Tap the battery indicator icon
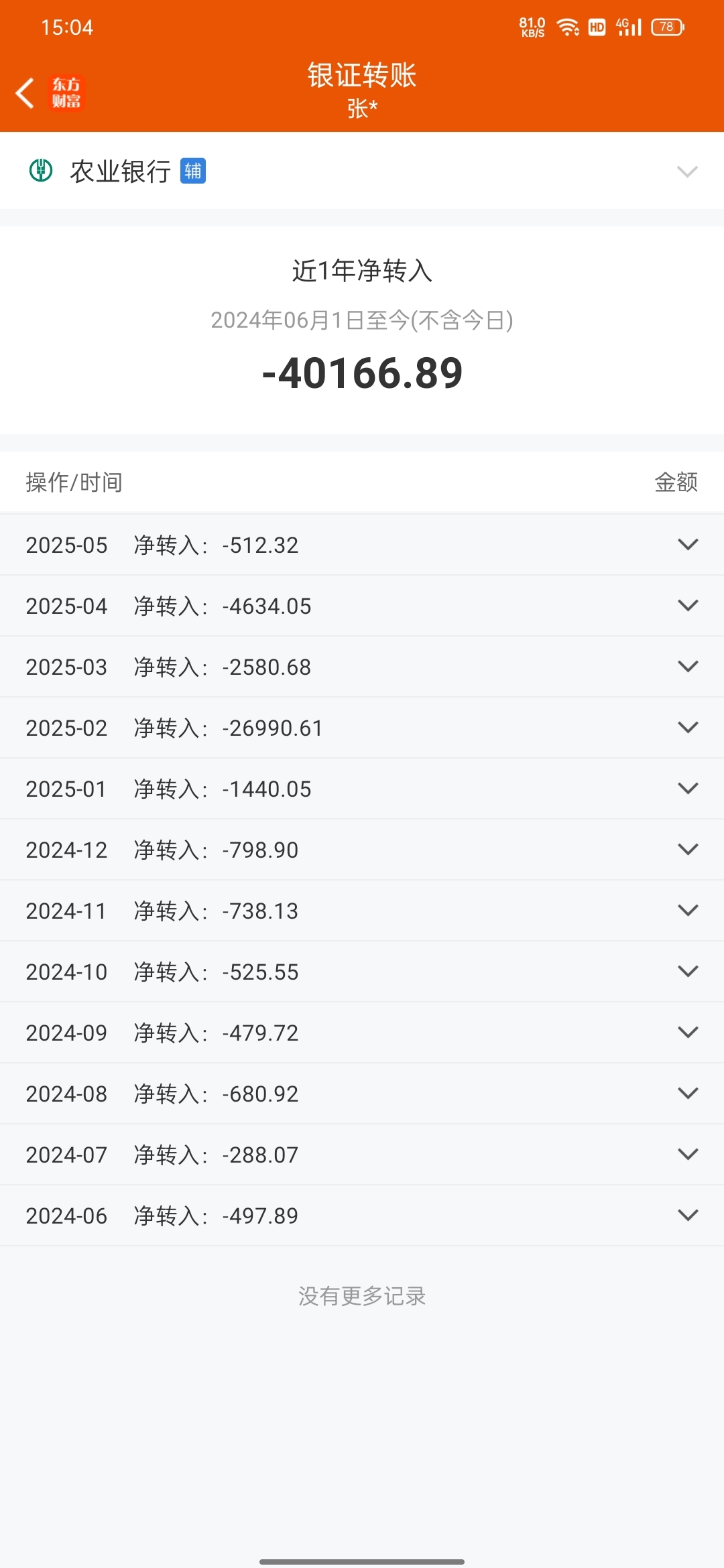 (x=668, y=27)
